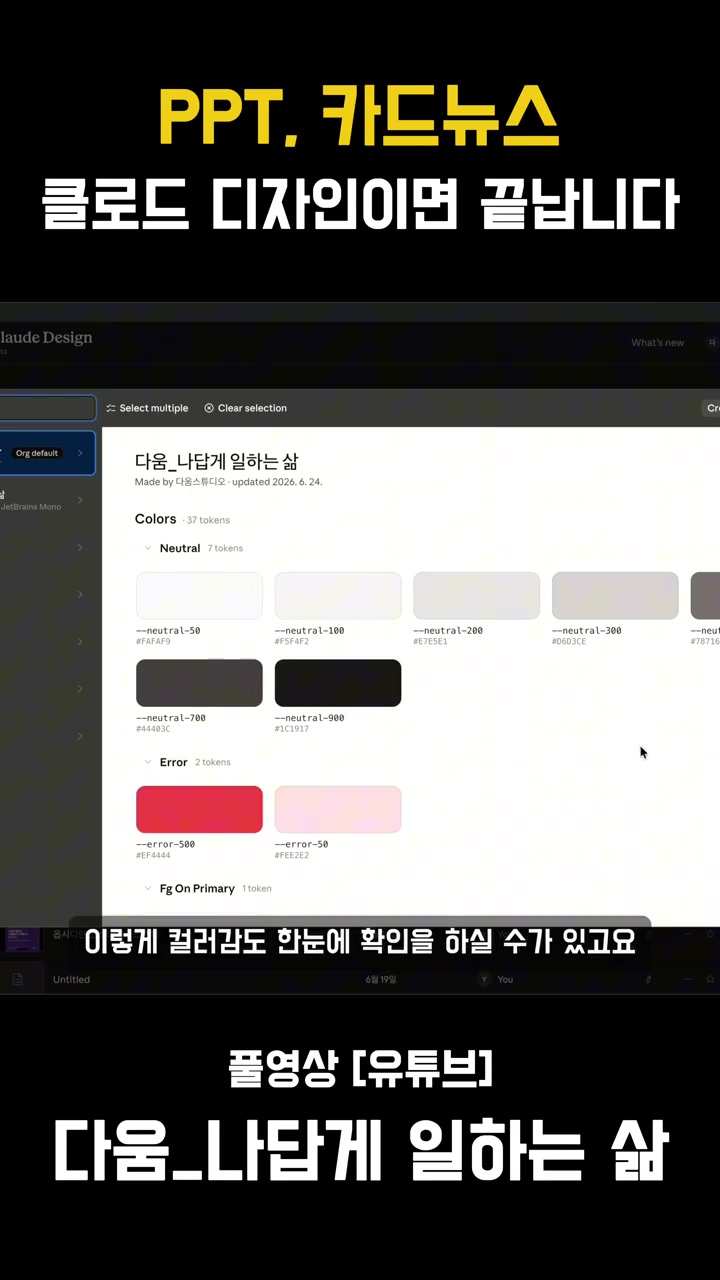Expand the chevron beside Org default

tap(80, 453)
